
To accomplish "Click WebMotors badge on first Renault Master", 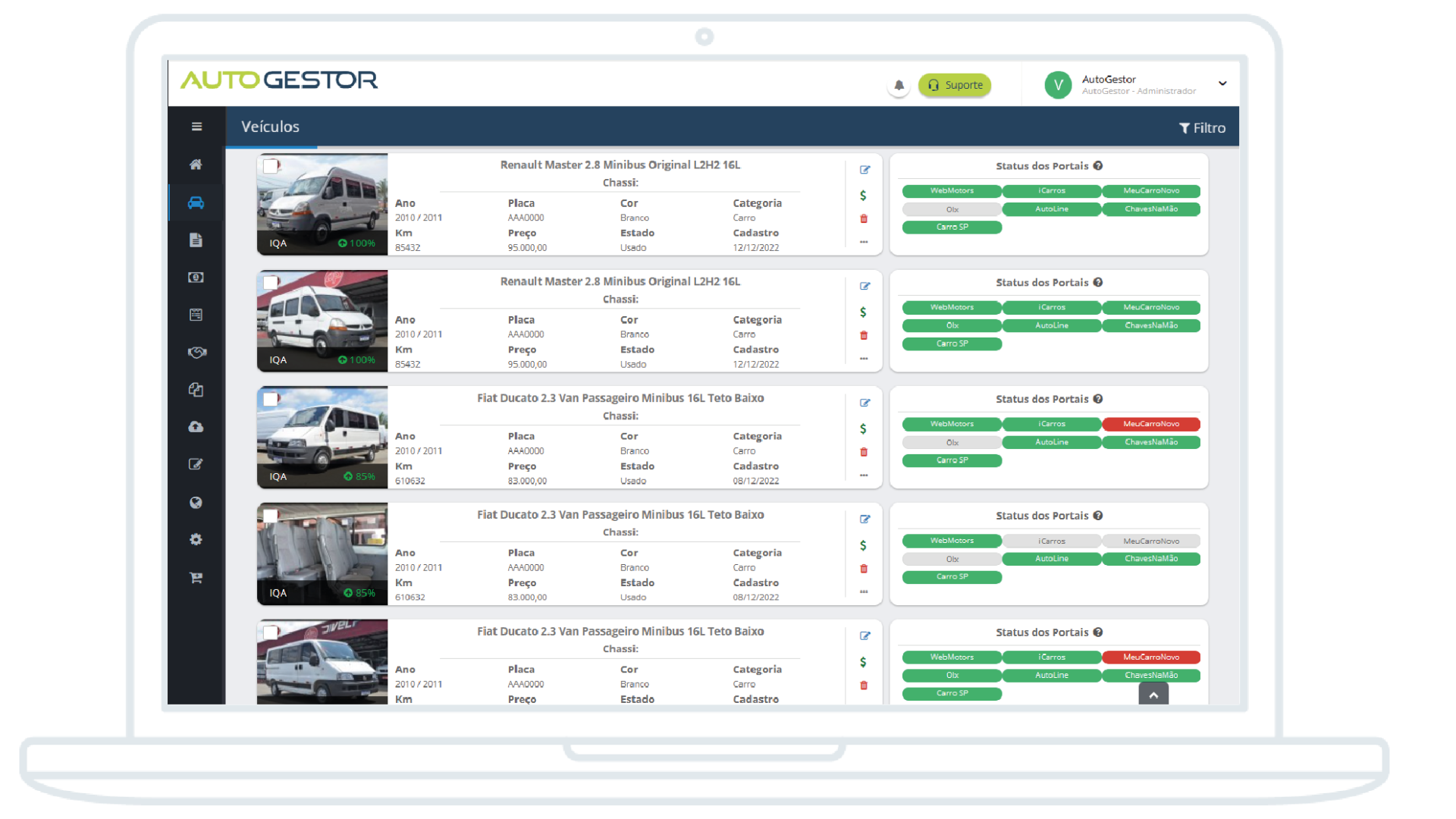I will (952, 191).
